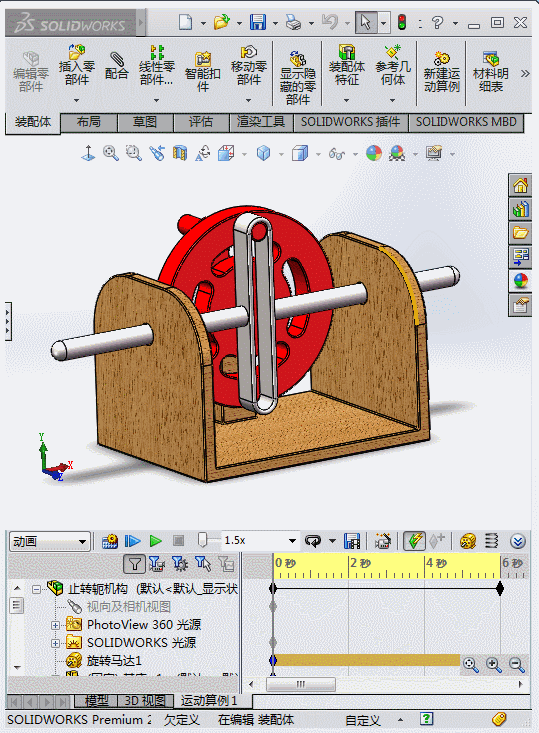Click the Rebuild traffic light icon
The width and height of the screenshot is (539, 733).
(x=402, y=22)
